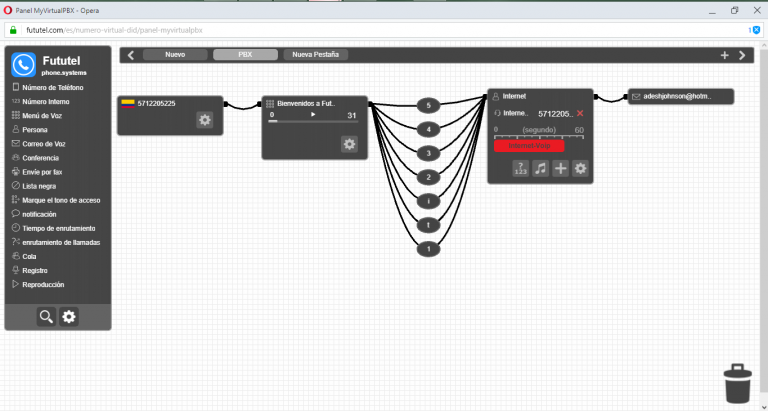Click the adeshjohnson@hotm.. email block
Screen dimensions: 768x411
pyautogui.click(x=681, y=97)
